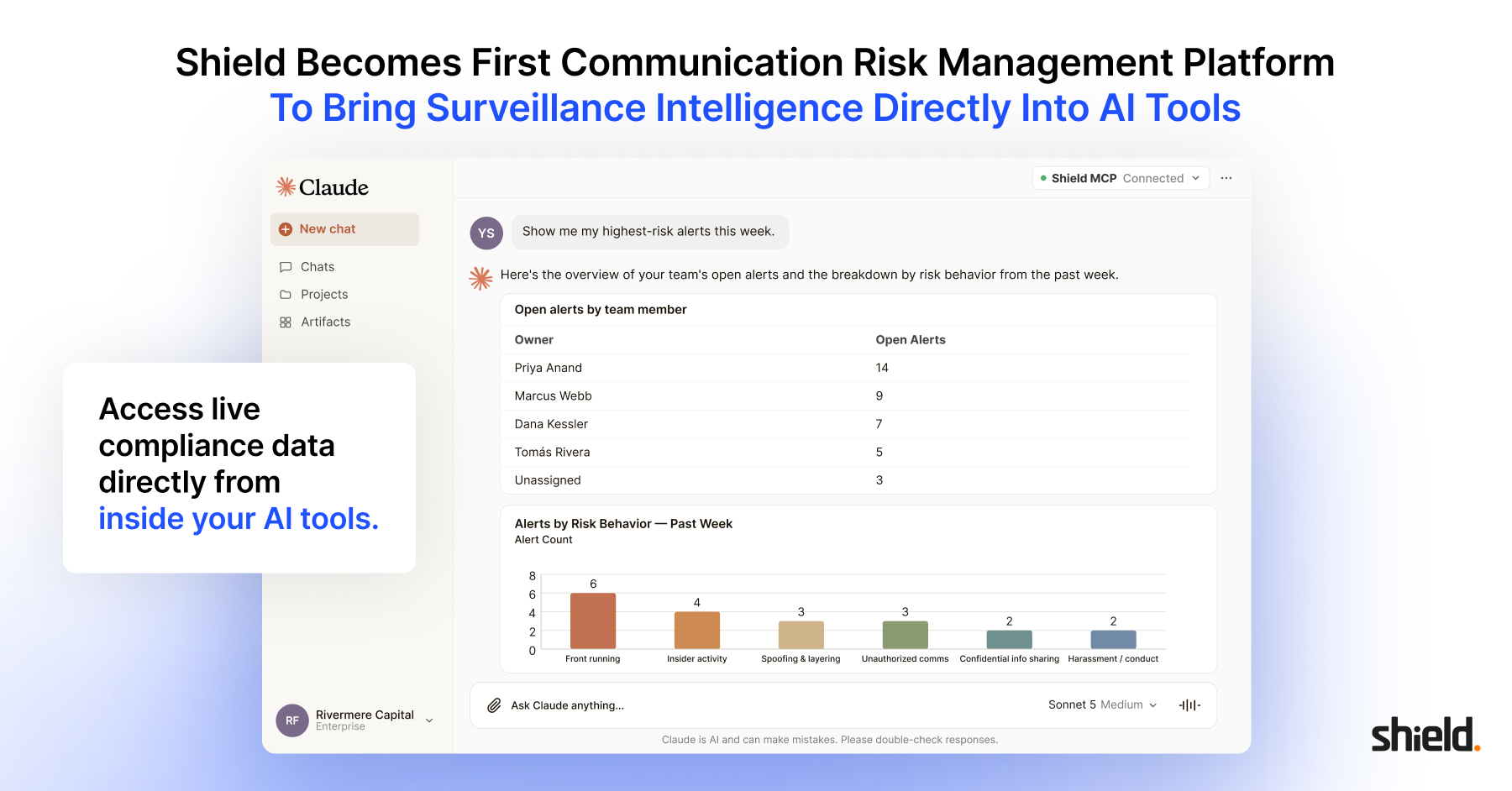Open the three-dot more options menu
This screenshot has width=1512, height=791.
coord(1226,178)
